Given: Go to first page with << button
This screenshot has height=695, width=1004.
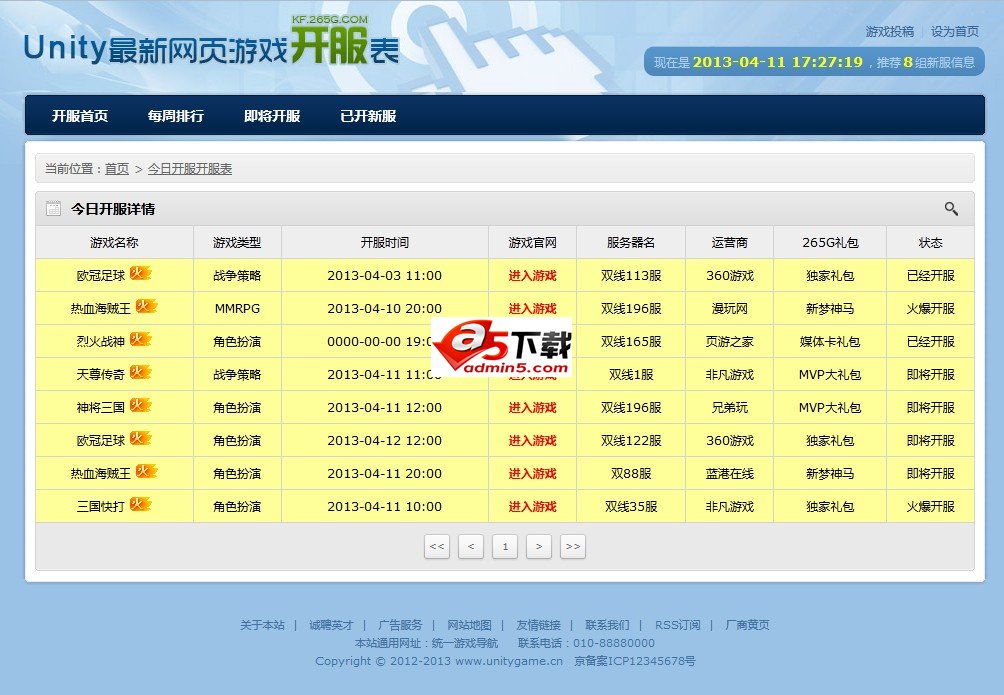Looking at the screenshot, I should tap(437, 546).
